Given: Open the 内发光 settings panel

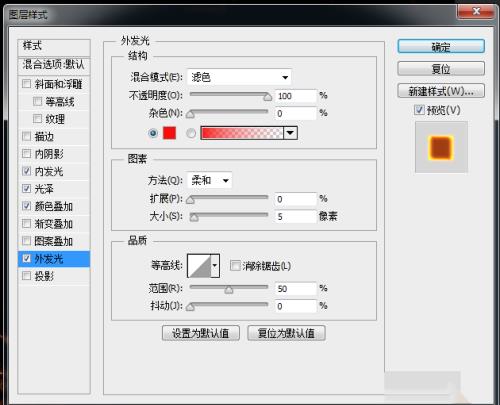Looking at the screenshot, I should (x=49, y=171).
